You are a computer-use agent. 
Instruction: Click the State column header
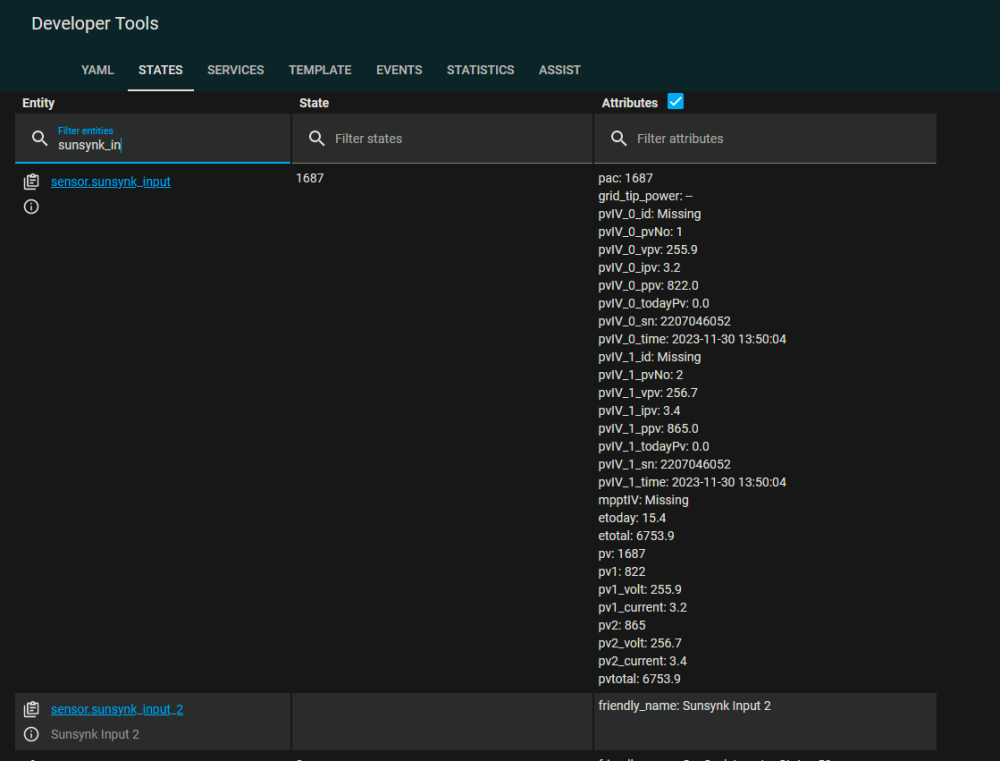314,103
